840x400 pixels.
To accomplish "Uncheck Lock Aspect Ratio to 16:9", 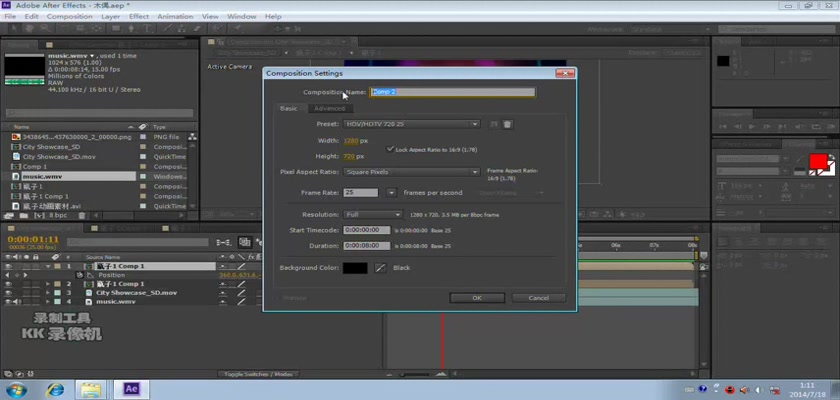I will click(x=391, y=149).
